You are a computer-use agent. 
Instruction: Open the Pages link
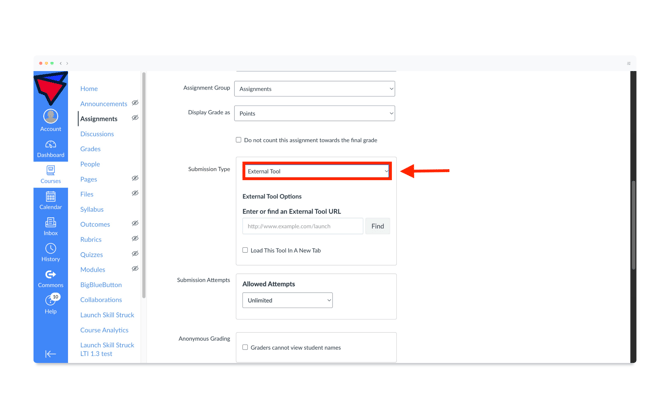pyautogui.click(x=88, y=179)
